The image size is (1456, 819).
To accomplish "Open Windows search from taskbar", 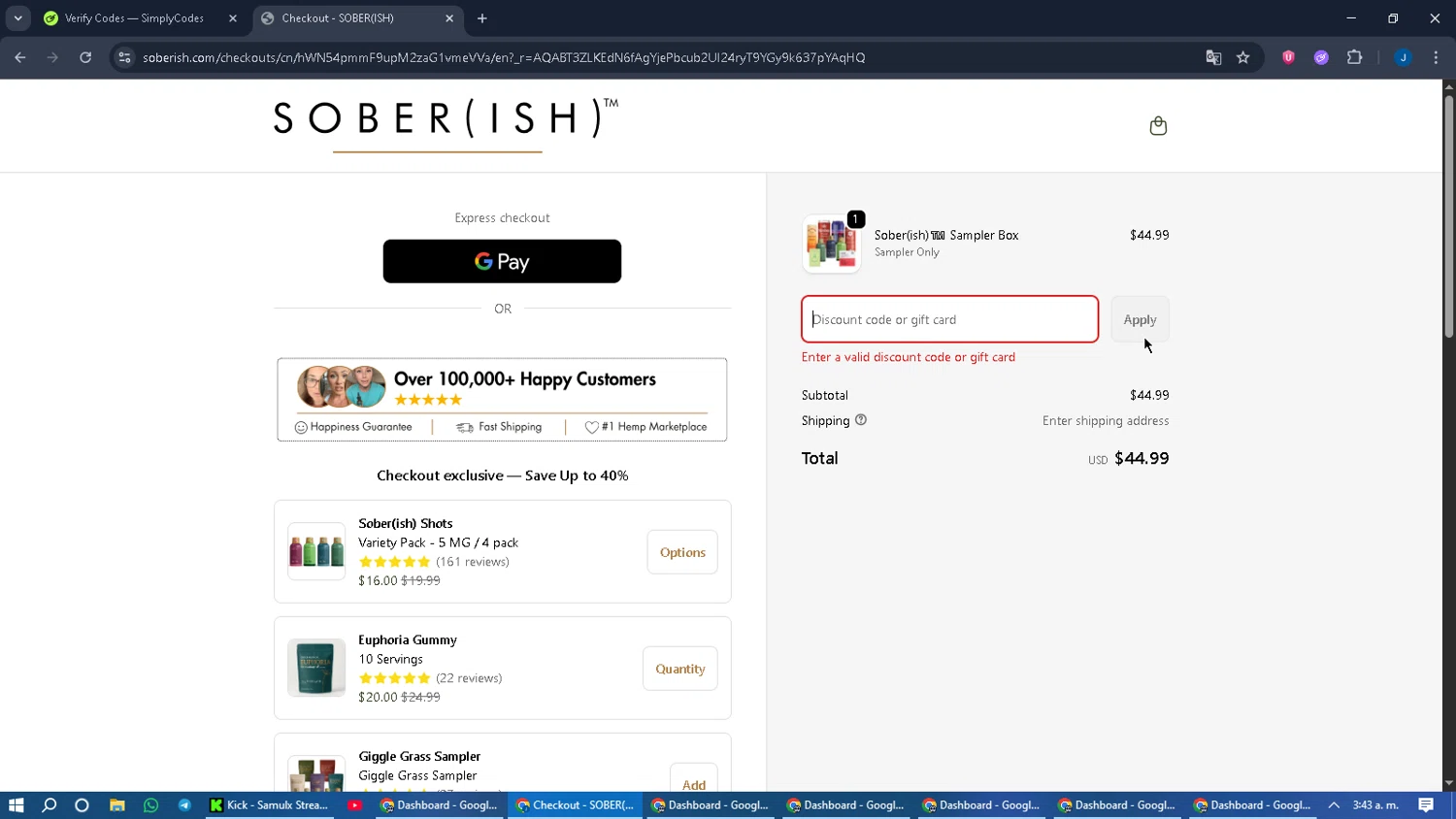I will point(50,805).
